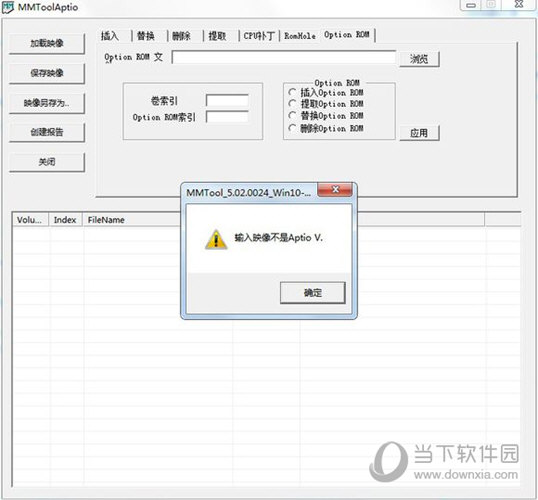Confirm the dialog with the 确定 (OK) button
Viewport: 538px width, 500px height.
coord(313,293)
